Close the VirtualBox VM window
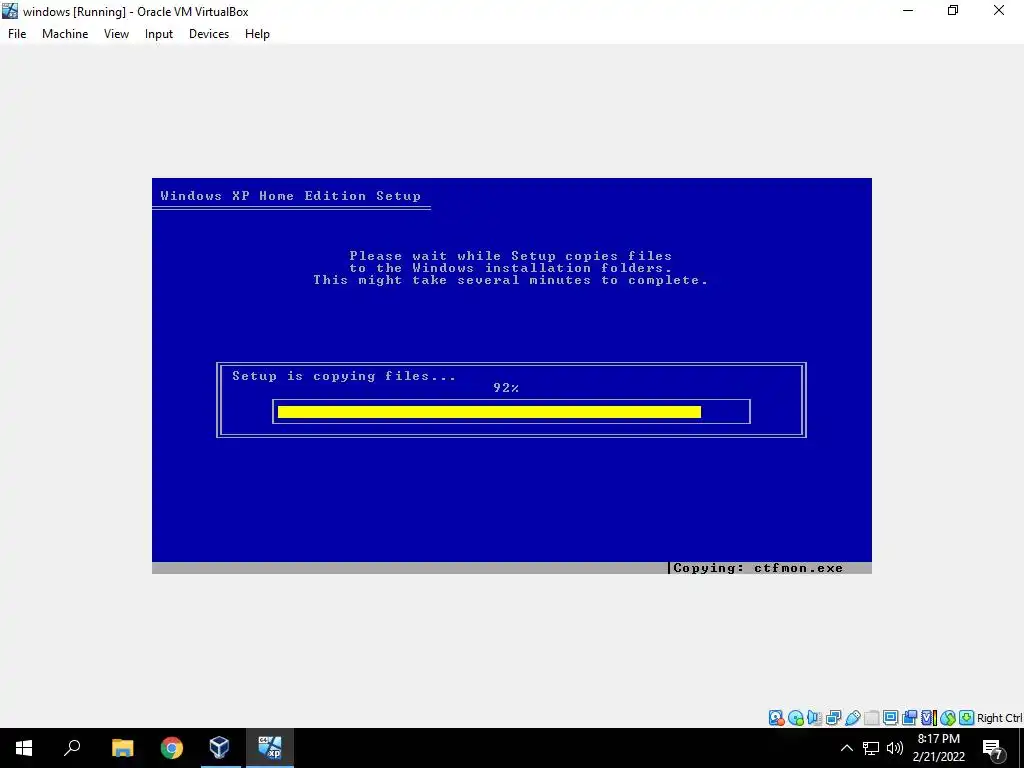This screenshot has height=768, width=1024. click(x=999, y=10)
